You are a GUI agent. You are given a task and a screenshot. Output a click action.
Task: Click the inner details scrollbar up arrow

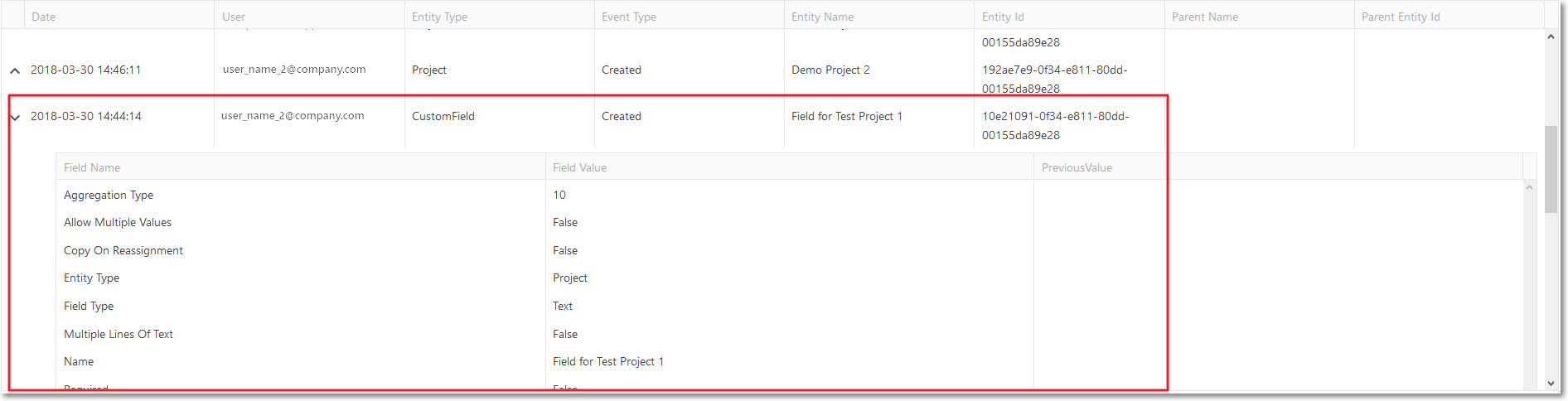click(1529, 187)
